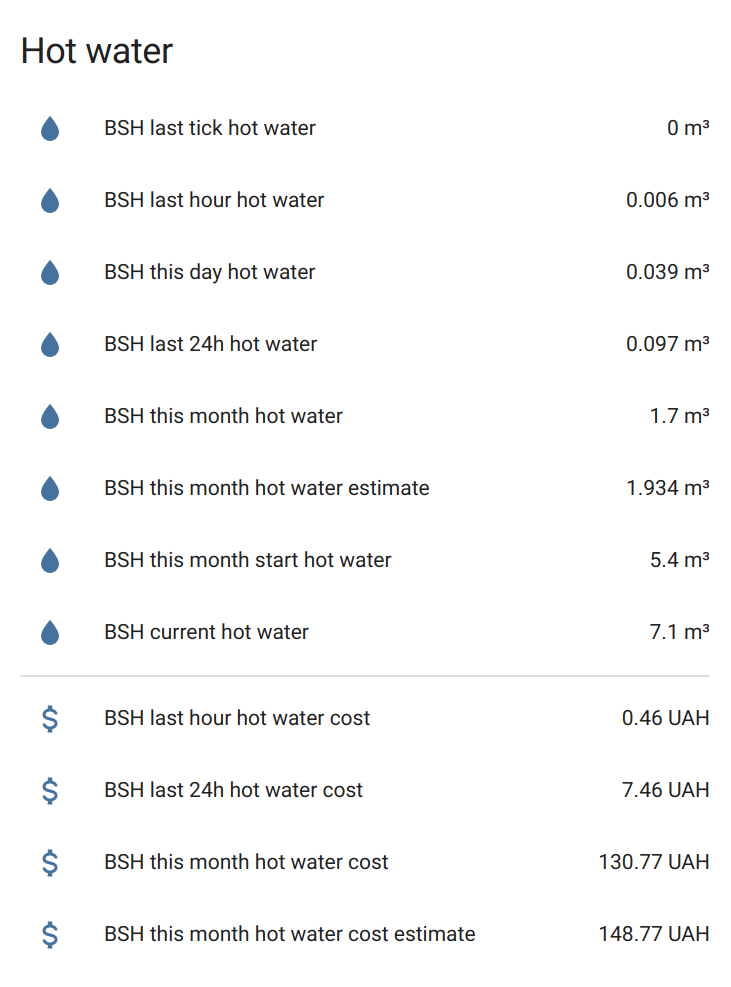Open BSH this day hot water label
The image size is (731, 987).
click(x=210, y=272)
